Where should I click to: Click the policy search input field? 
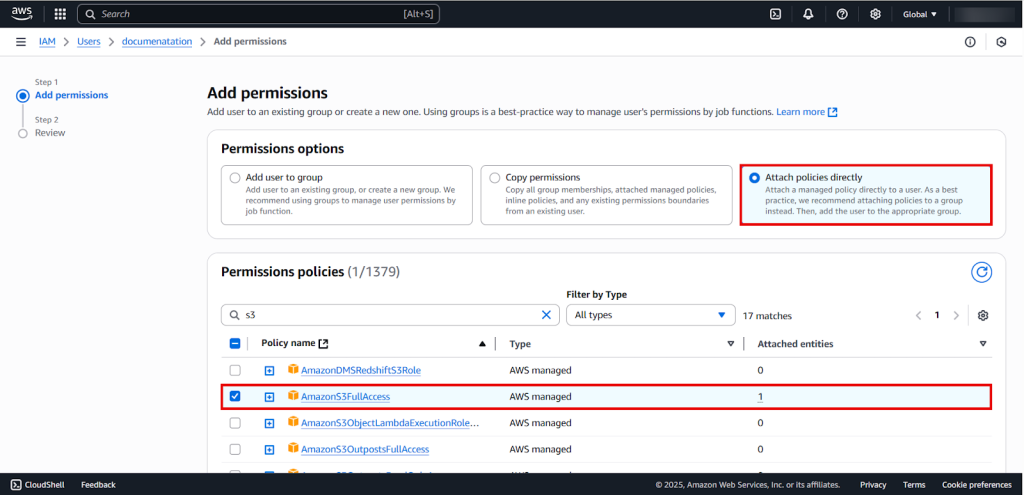[390, 315]
